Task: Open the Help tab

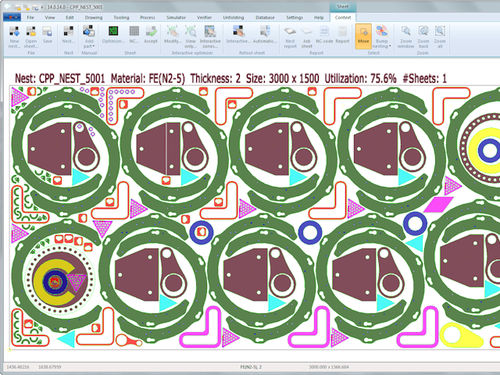Action: pos(319,17)
